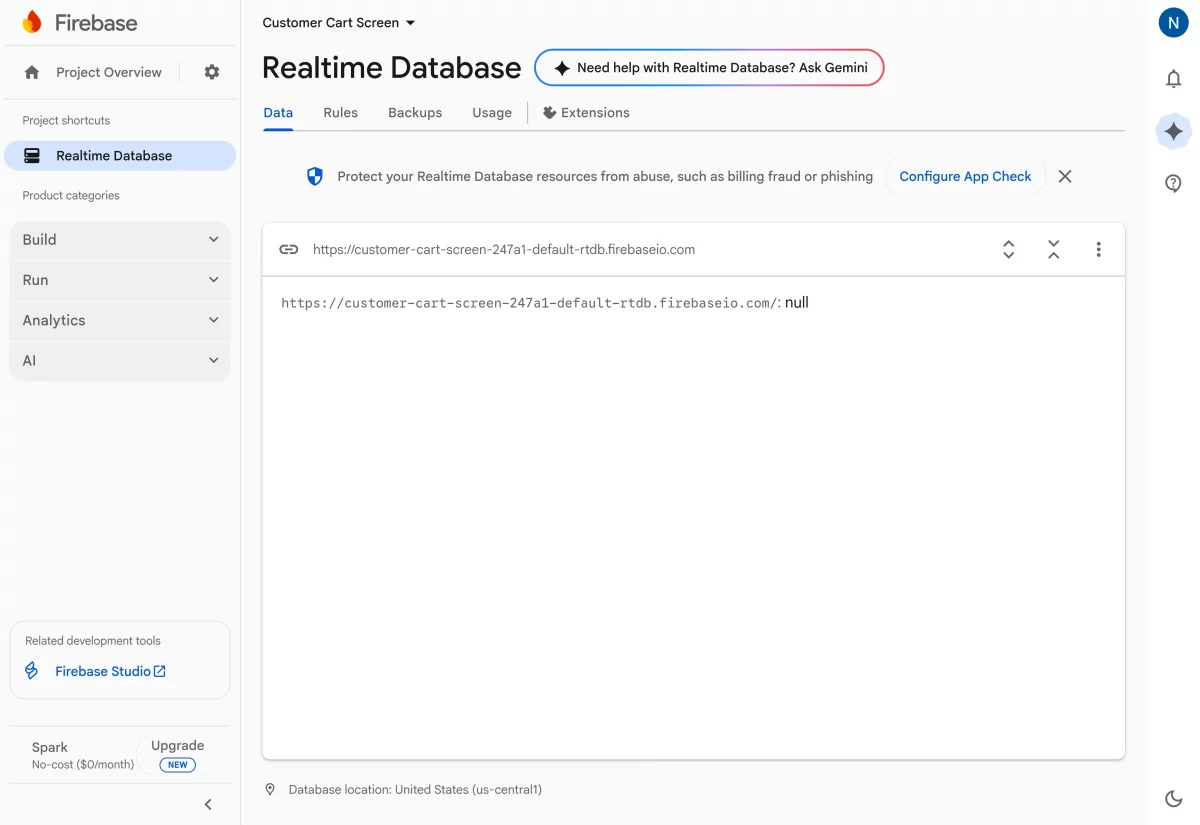Image resolution: width=1200 pixels, height=825 pixels.
Task: Expand the Analytics category
Action: tap(120, 320)
